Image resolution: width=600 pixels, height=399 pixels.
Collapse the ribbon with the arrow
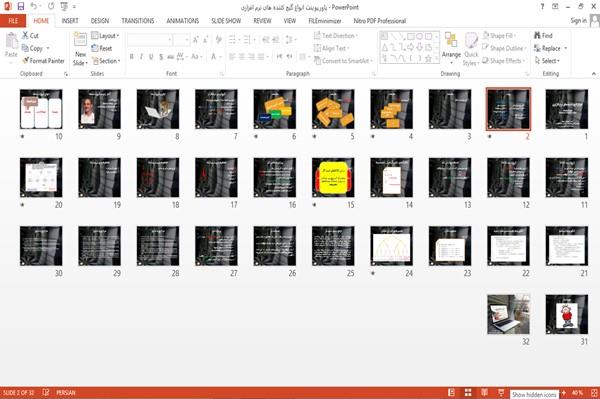tap(593, 73)
